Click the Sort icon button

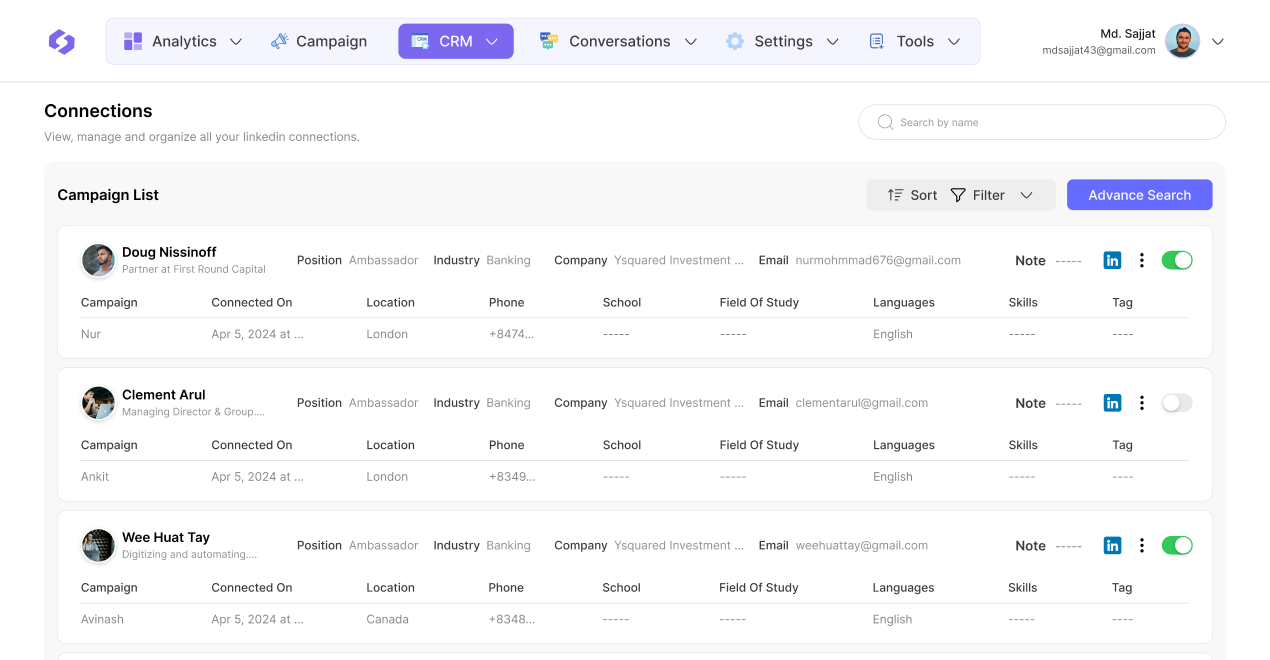pos(912,195)
